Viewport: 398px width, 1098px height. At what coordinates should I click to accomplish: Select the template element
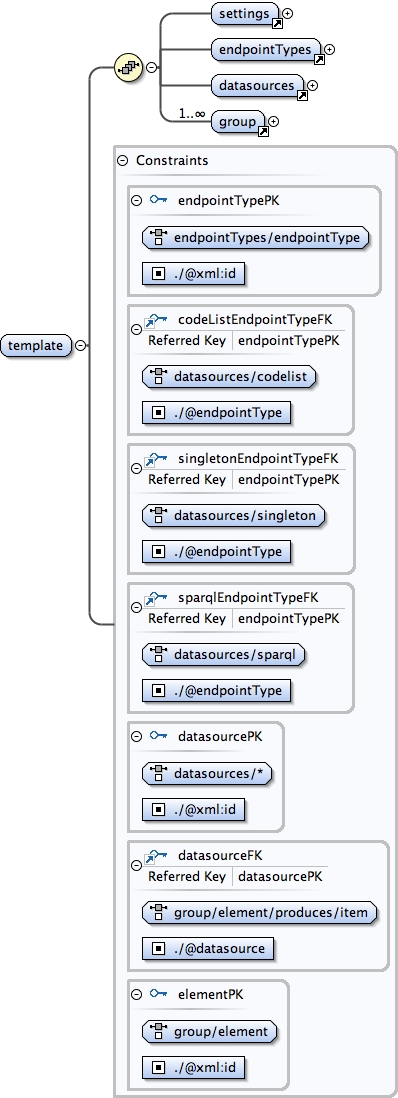coord(36,345)
